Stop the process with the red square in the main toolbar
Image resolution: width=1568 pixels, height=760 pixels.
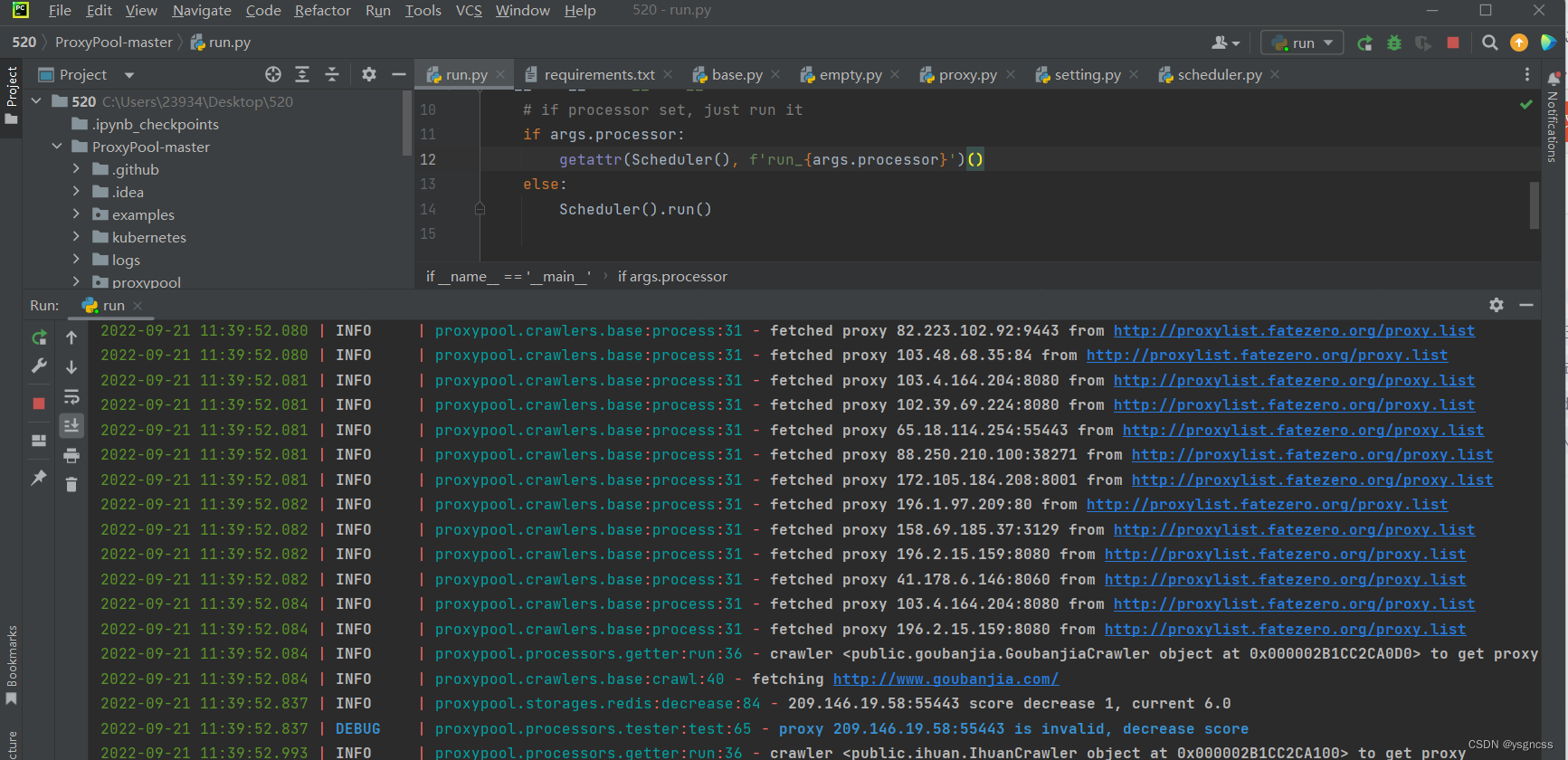(x=1453, y=43)
